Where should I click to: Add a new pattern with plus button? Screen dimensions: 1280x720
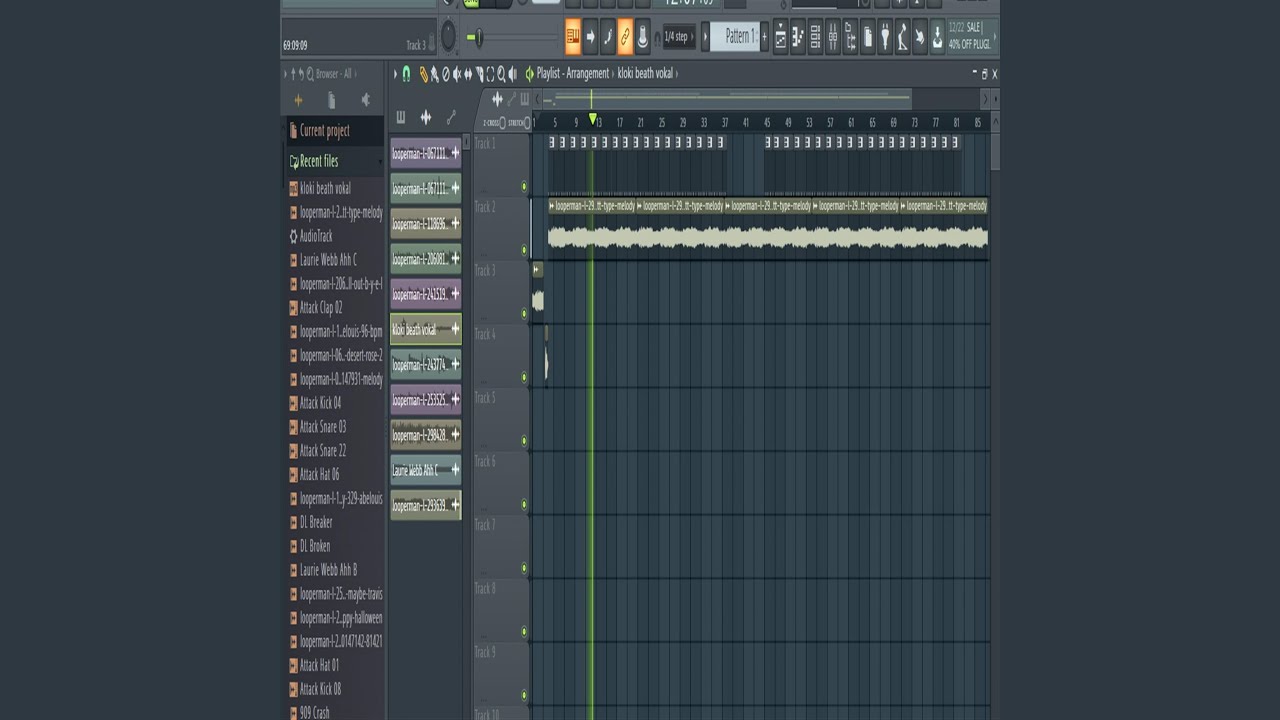(765, 37)
